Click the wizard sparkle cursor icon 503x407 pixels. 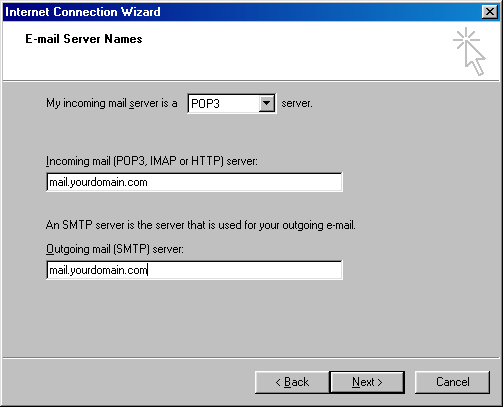tap(469, 51)
